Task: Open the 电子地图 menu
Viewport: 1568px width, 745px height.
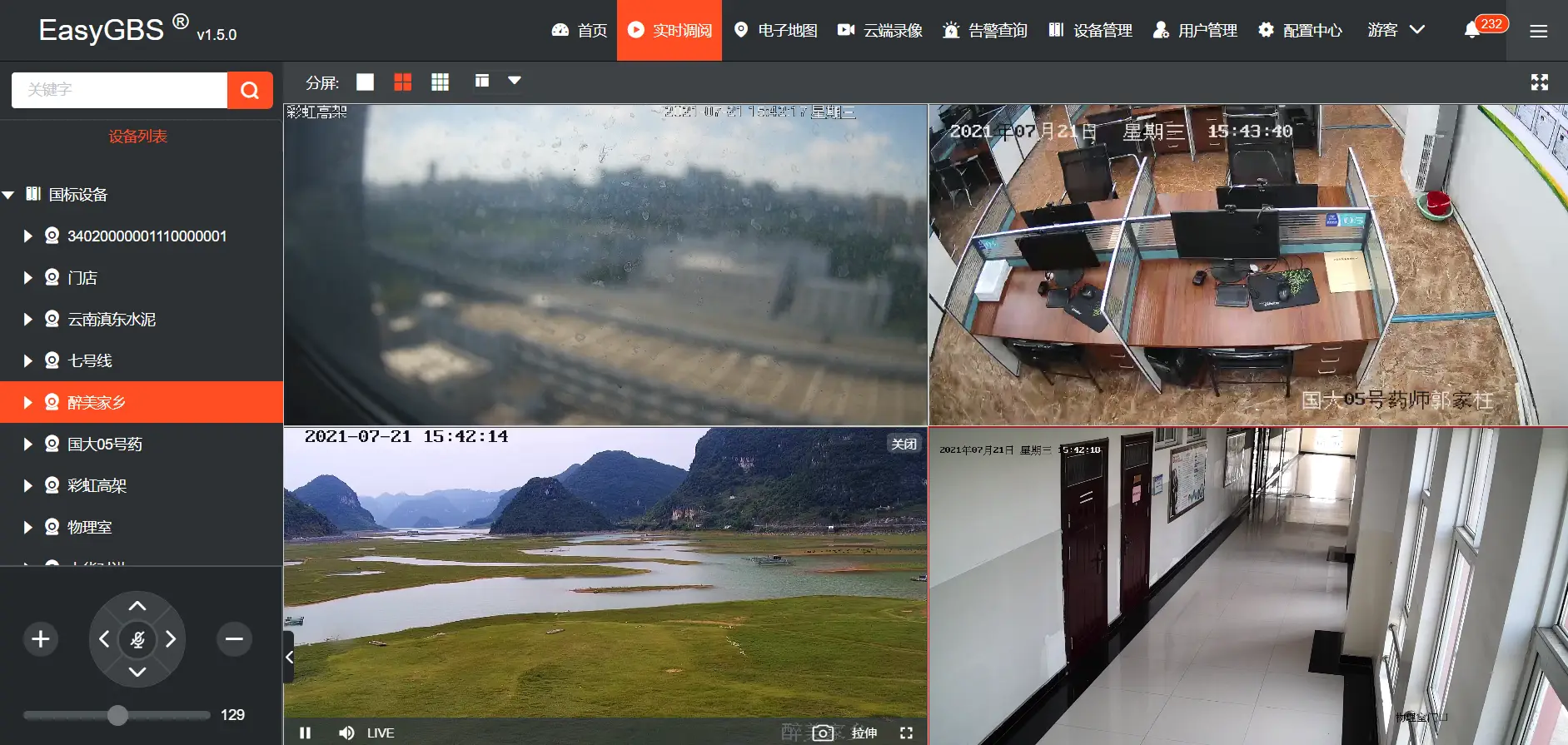Action: coord(775,30)
